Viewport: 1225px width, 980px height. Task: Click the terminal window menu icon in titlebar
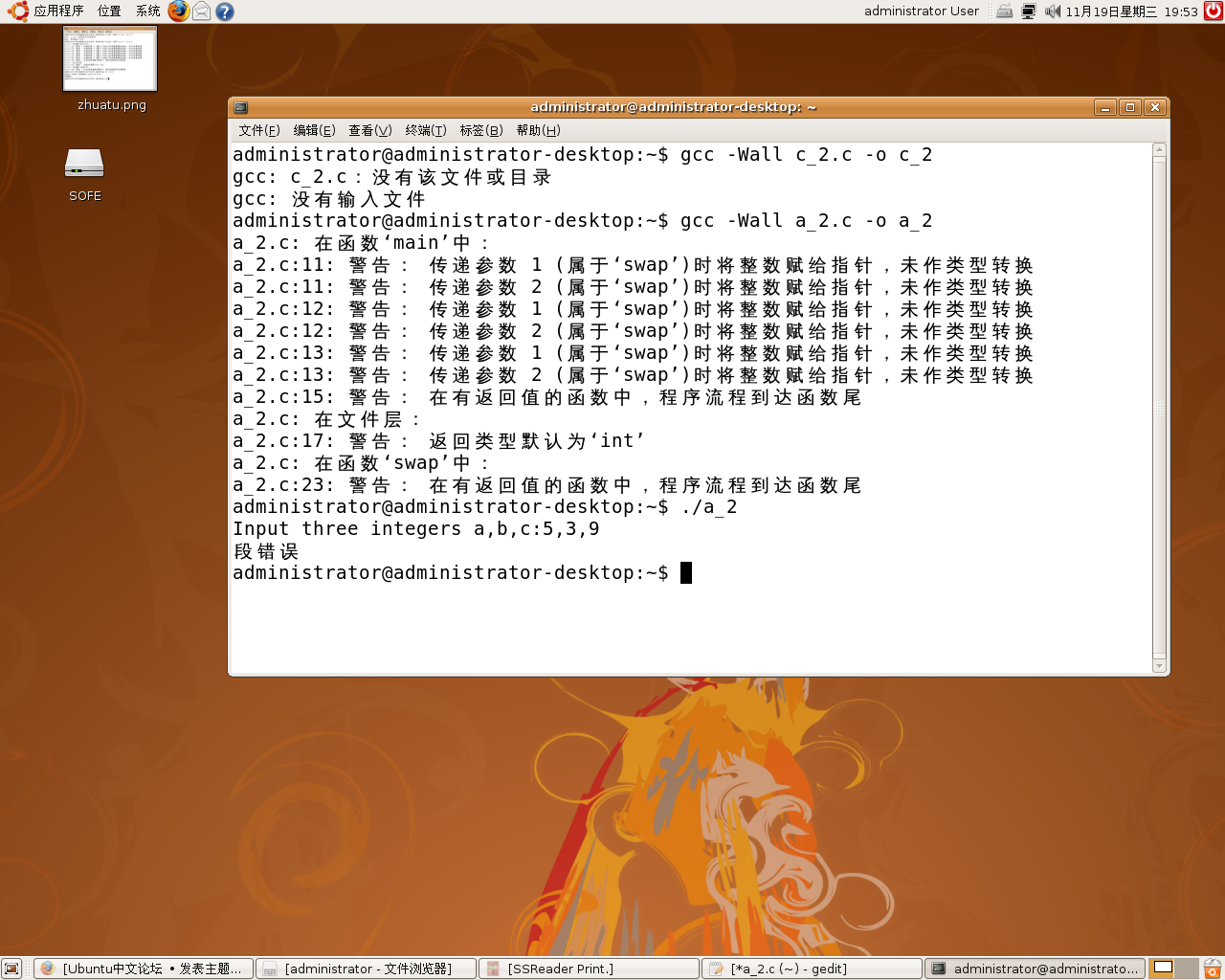click(x=241, y=107)
